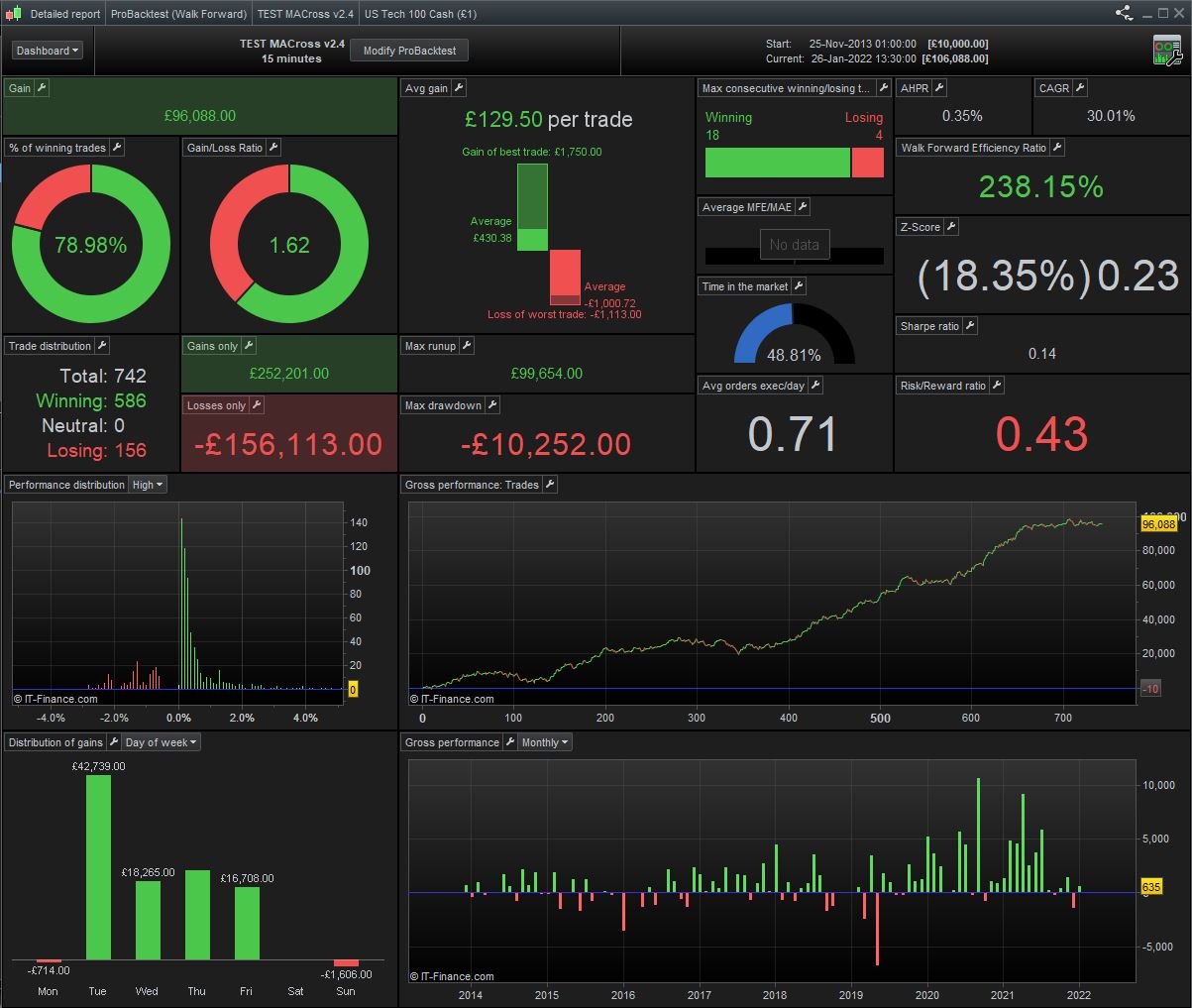Click the Risk/Reward ratio wrench icon
Viewport: 1192px width, 1008px height.
coord(997,386)
